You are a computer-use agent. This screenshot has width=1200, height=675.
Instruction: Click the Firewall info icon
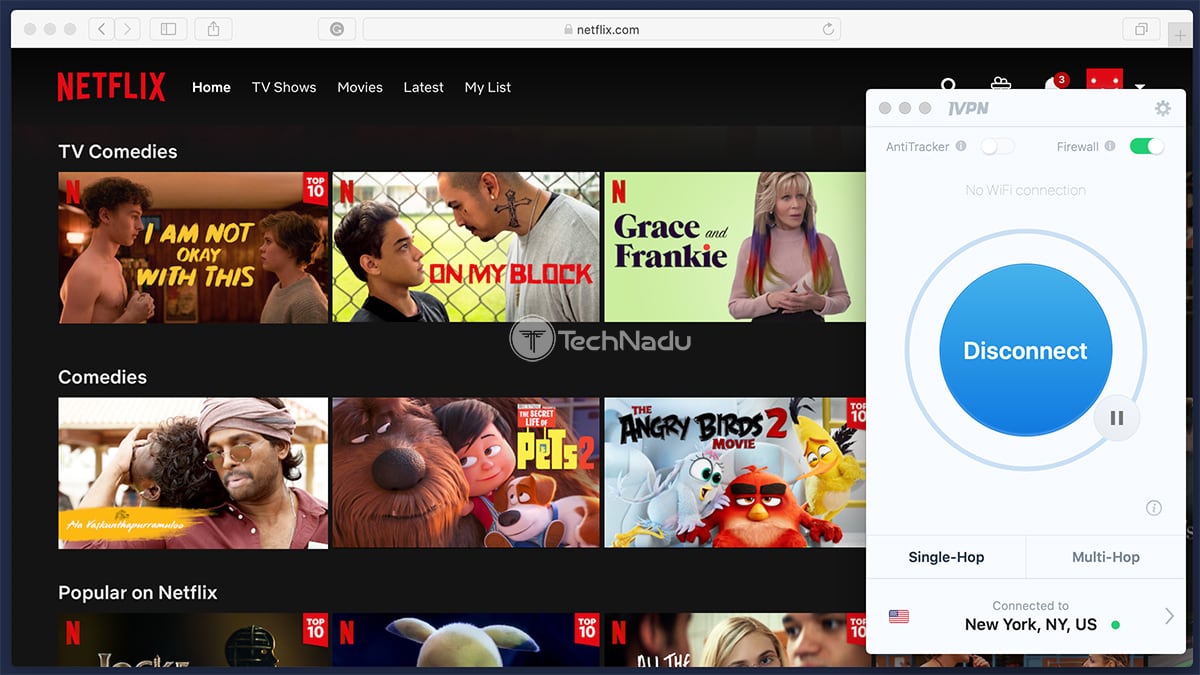[1110, 146]
